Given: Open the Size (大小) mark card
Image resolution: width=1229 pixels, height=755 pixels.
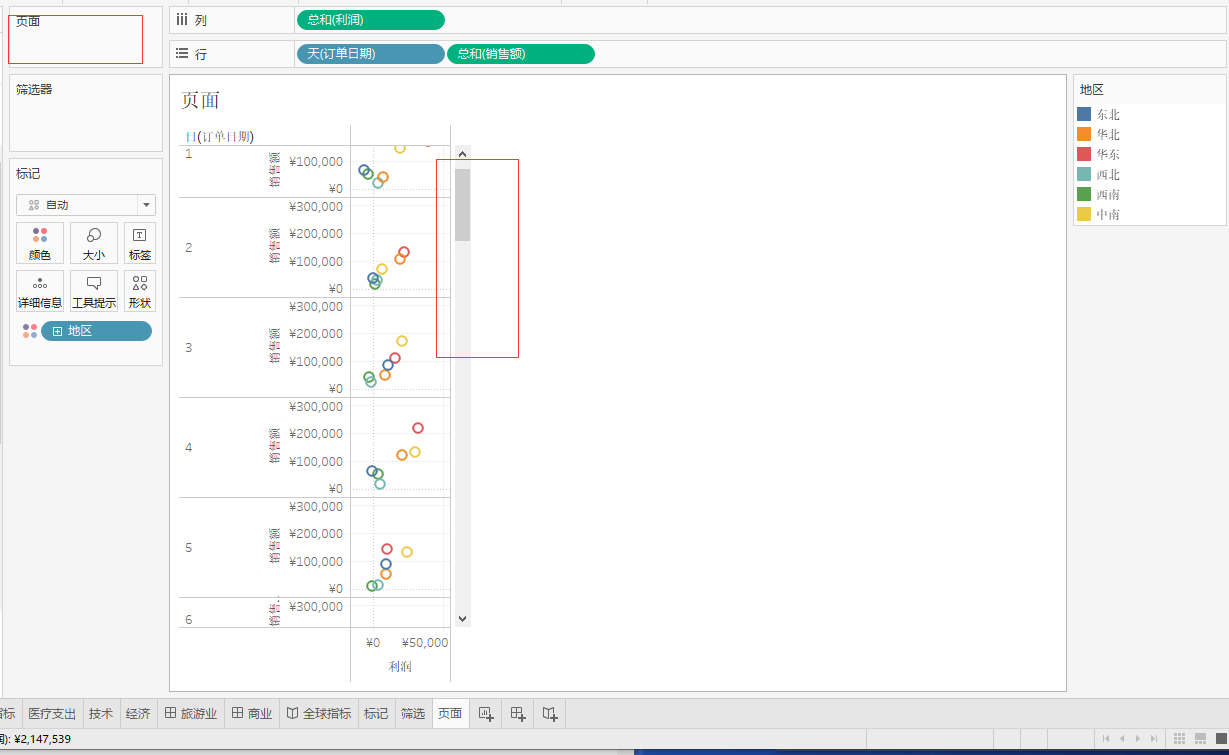Looking at the screenshot, I should pos(94,243).
